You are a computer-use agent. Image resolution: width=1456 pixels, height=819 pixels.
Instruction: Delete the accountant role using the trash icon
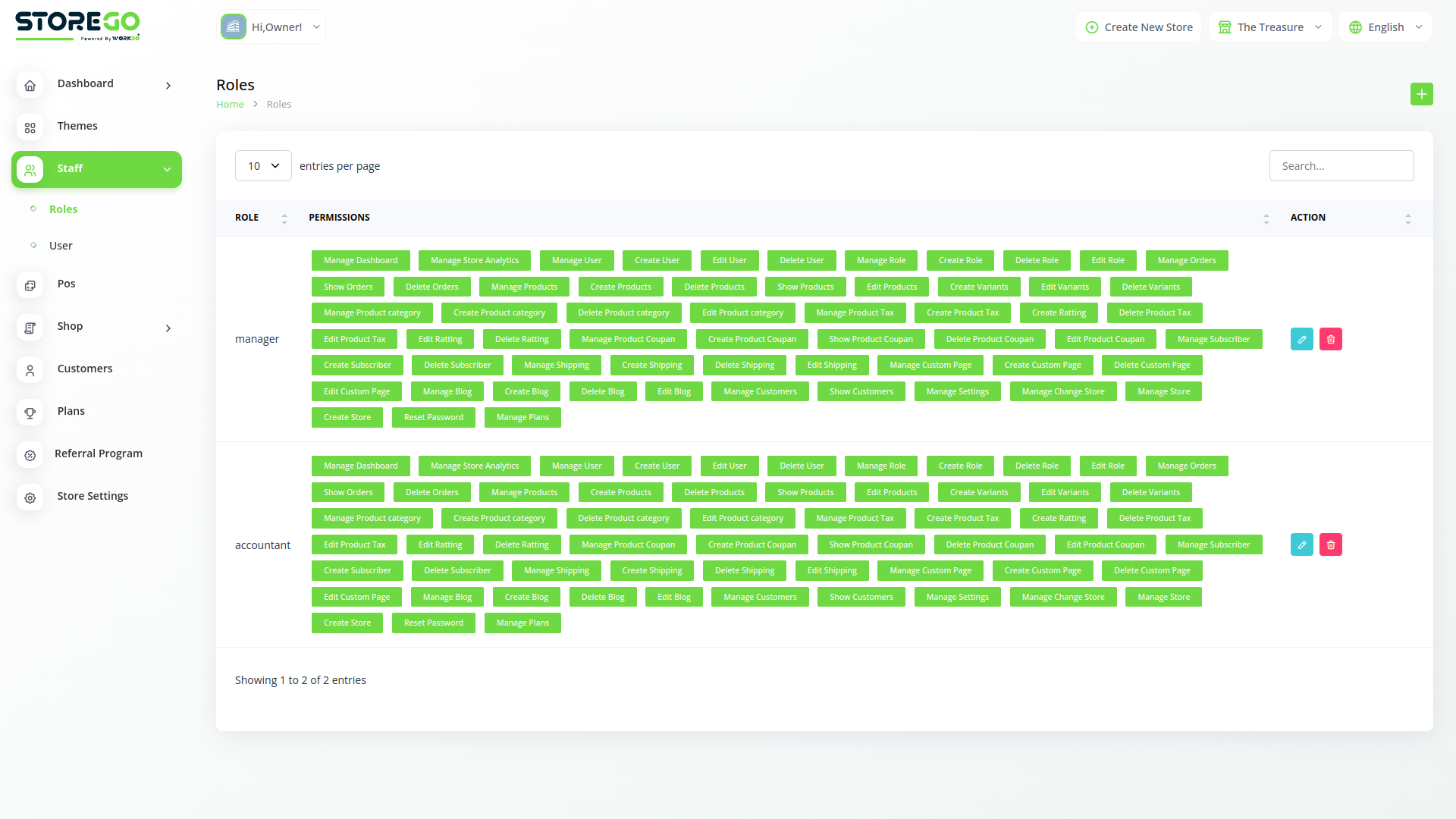(x=1330, y=544)
